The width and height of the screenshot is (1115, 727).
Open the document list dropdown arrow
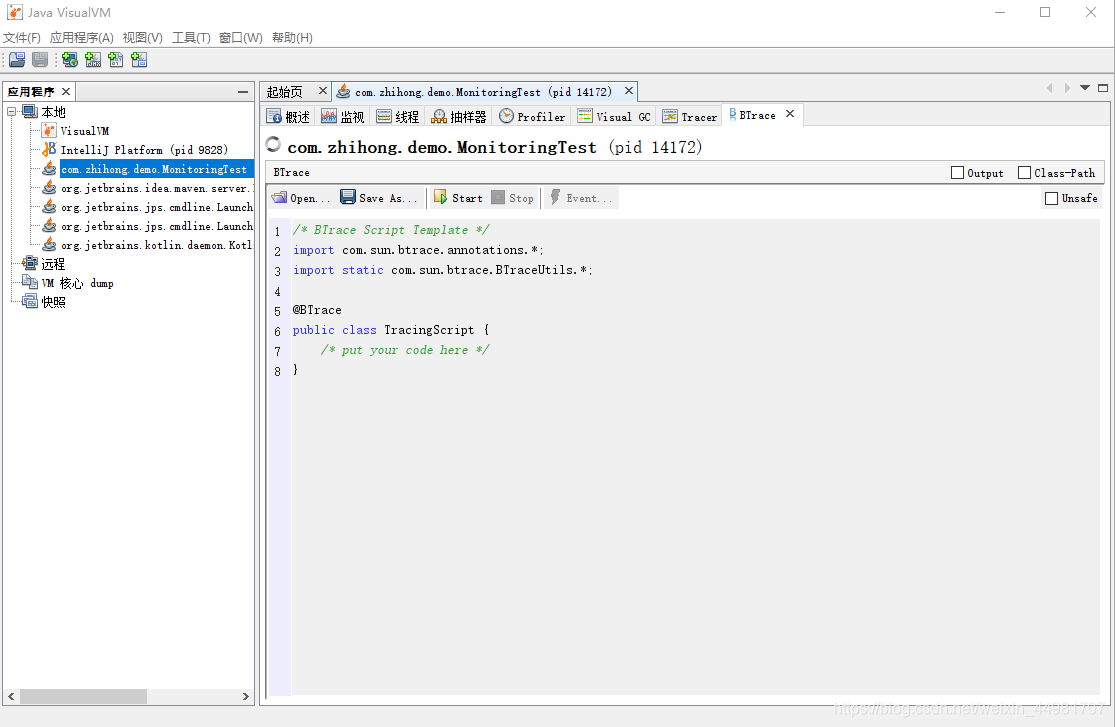pos(1085,88)
